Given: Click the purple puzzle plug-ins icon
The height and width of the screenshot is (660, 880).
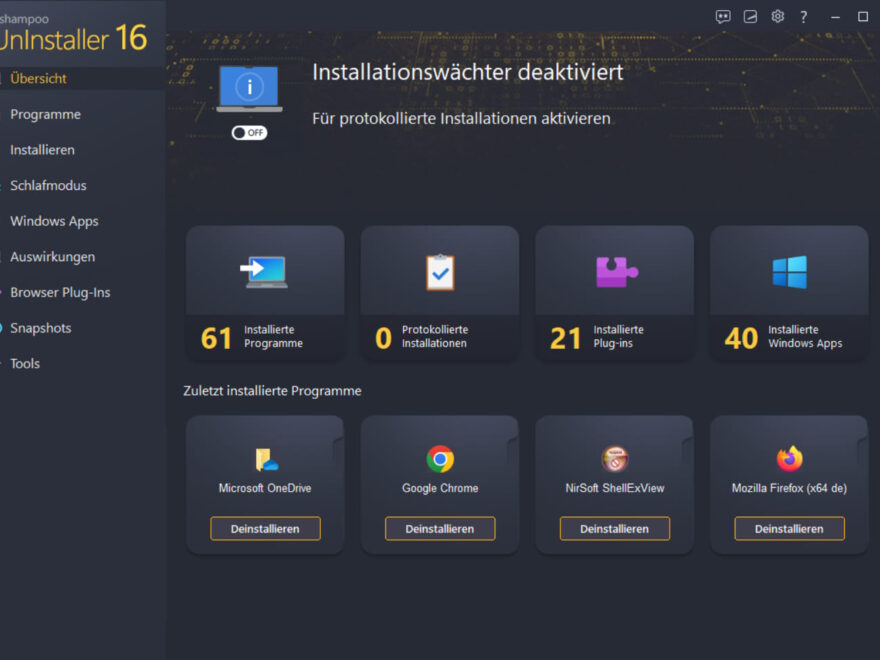Looking at the screenshot, I should click(616, 272).
